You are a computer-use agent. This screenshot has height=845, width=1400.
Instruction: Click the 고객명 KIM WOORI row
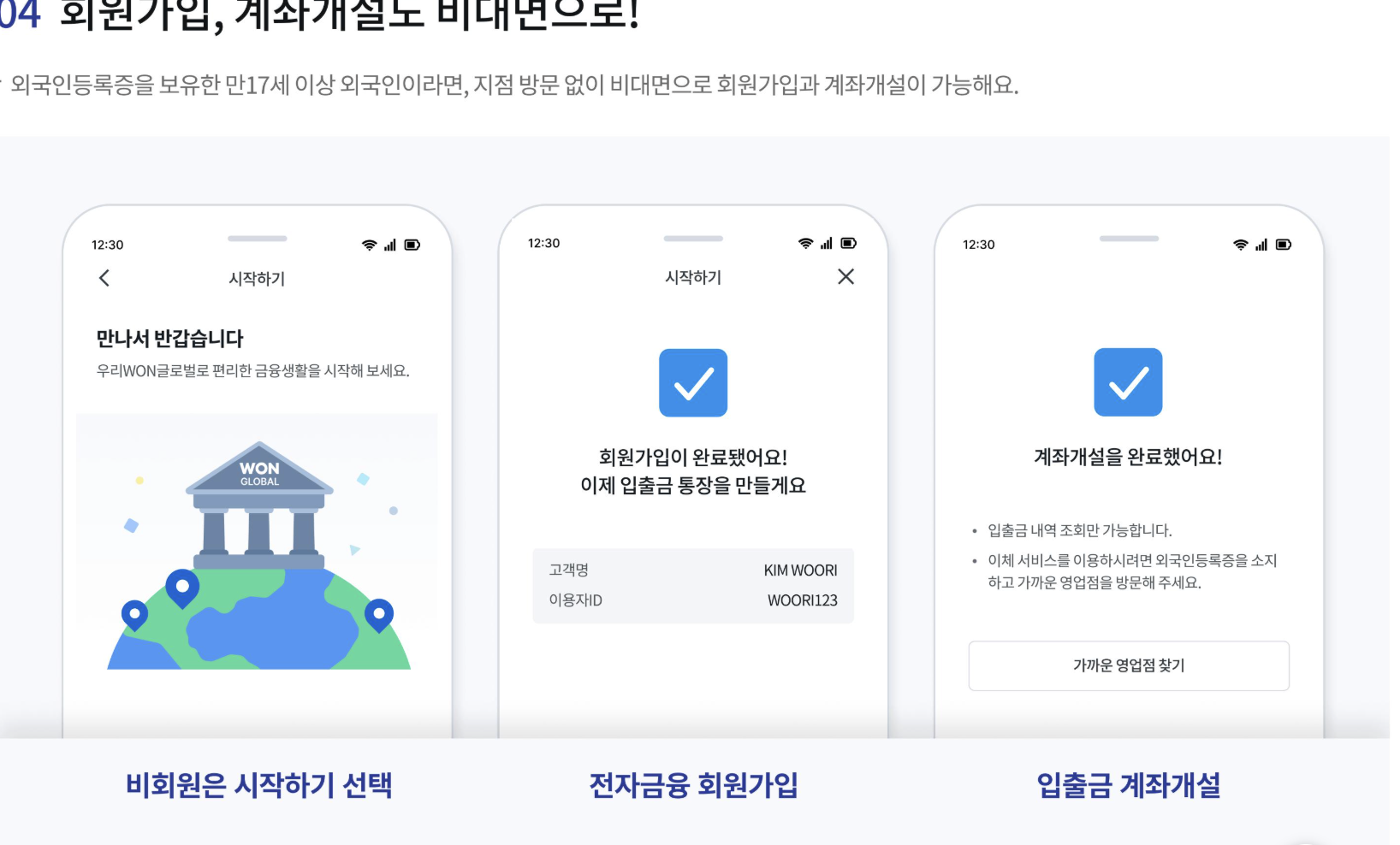tap(693, 570)
